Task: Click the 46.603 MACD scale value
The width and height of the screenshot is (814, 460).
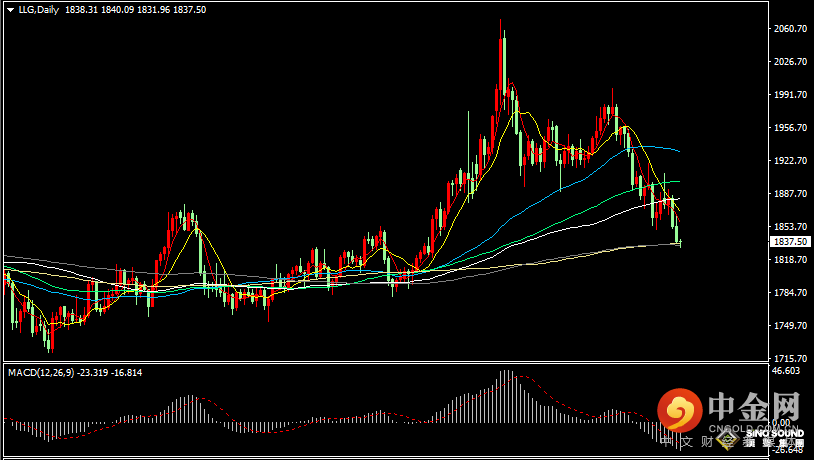Action: click(788, 371)
